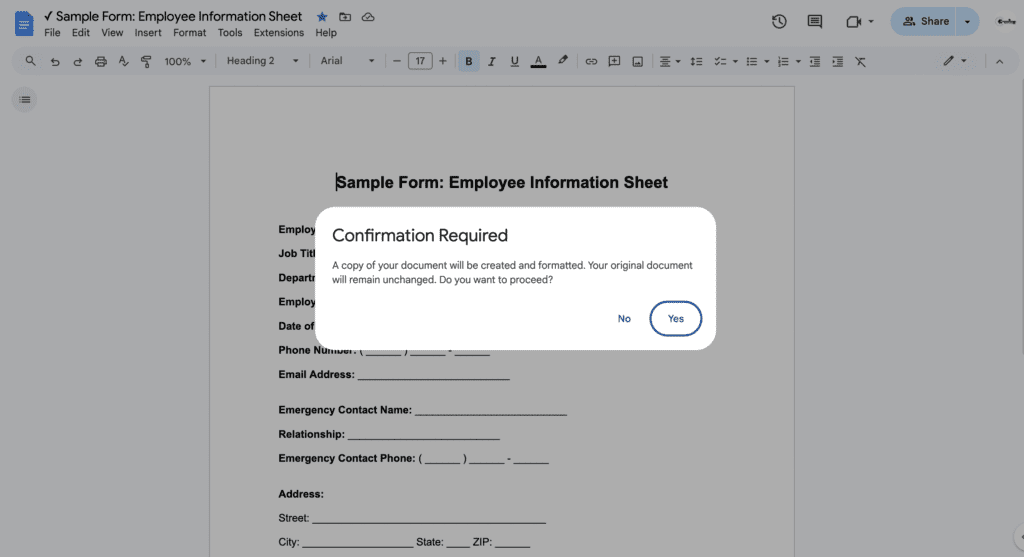1024x557 pixels.
Task: Click the video meeting camera icon
Action: pos(854,22)
